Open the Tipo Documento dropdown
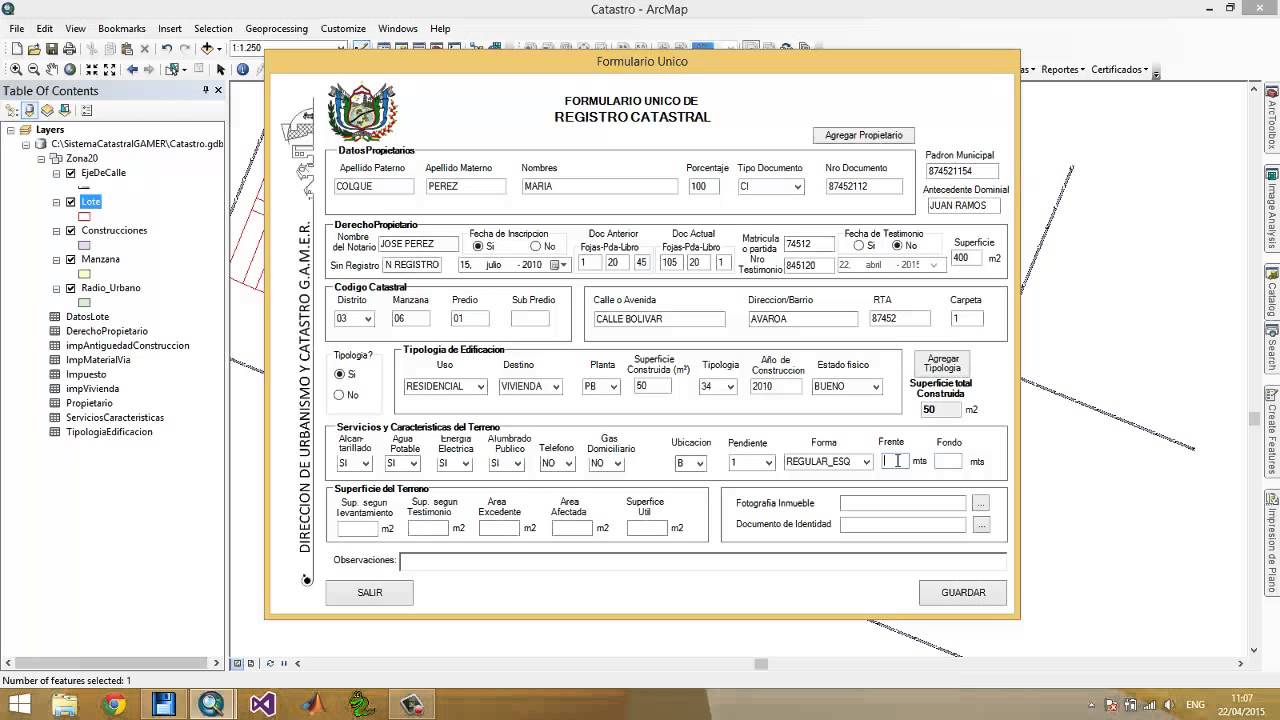The height and width of the screenshot is (720, 1280). (797, 187)
